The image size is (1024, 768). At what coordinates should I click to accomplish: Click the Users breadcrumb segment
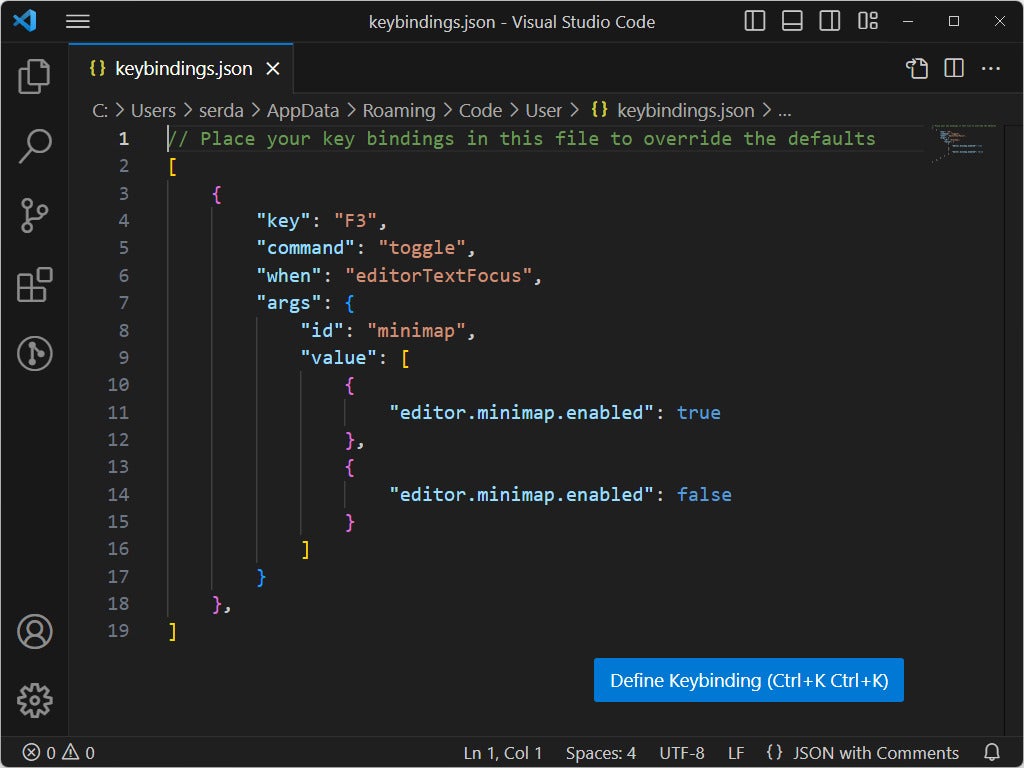tap(153, 110)
